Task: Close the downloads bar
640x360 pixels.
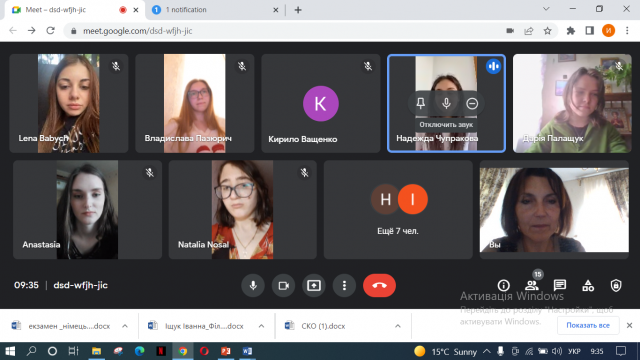Action: (629, 325)
